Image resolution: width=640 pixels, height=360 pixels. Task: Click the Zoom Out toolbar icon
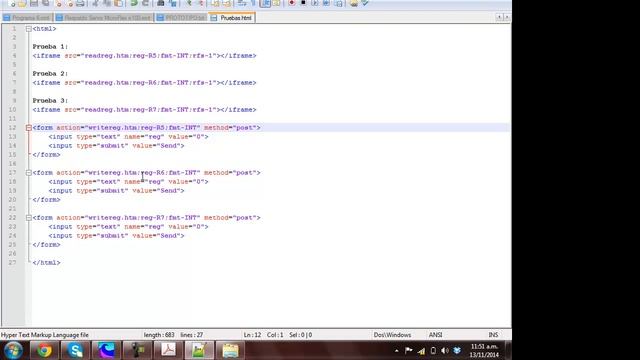point(200,3)
